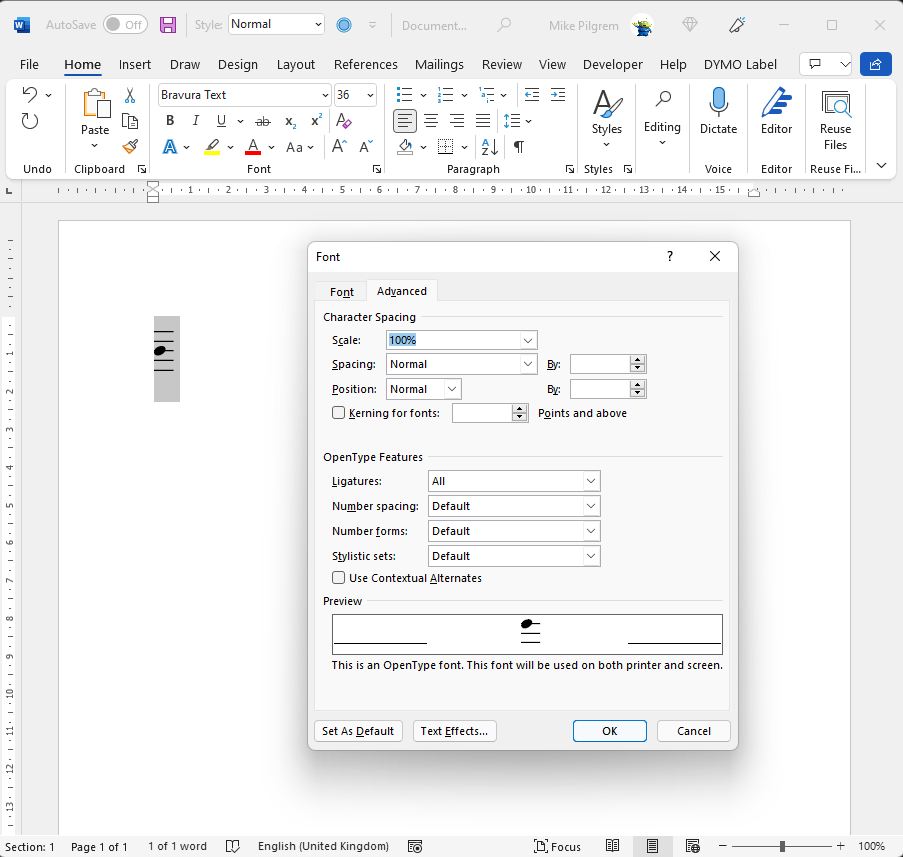Screen dimensions: 903x857
Task: Start Dictate microphone
Action: click(718, 111)
